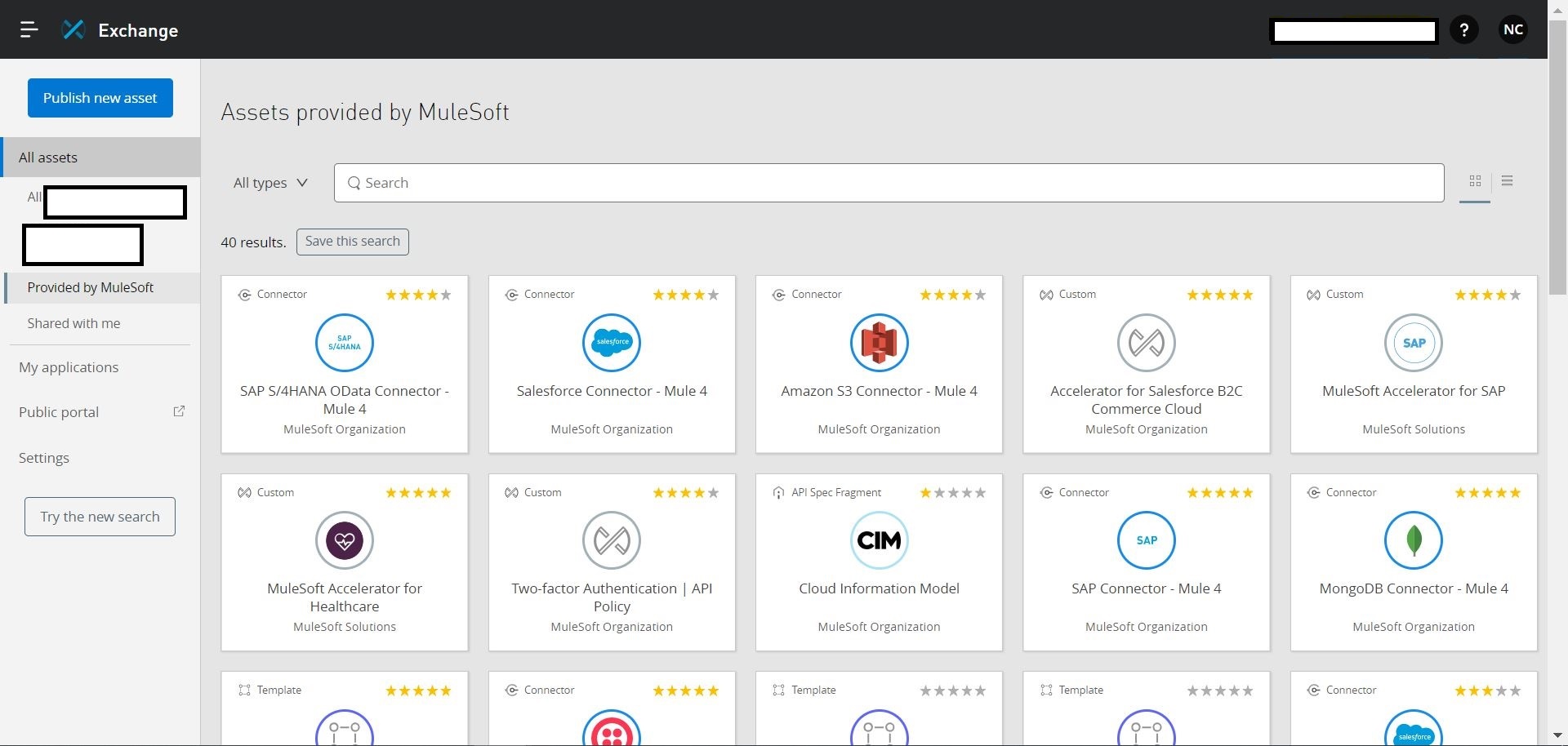
Task: Click the Custom type icon on the Two-factor Authentication card
Action: click(x=511, y=493)
